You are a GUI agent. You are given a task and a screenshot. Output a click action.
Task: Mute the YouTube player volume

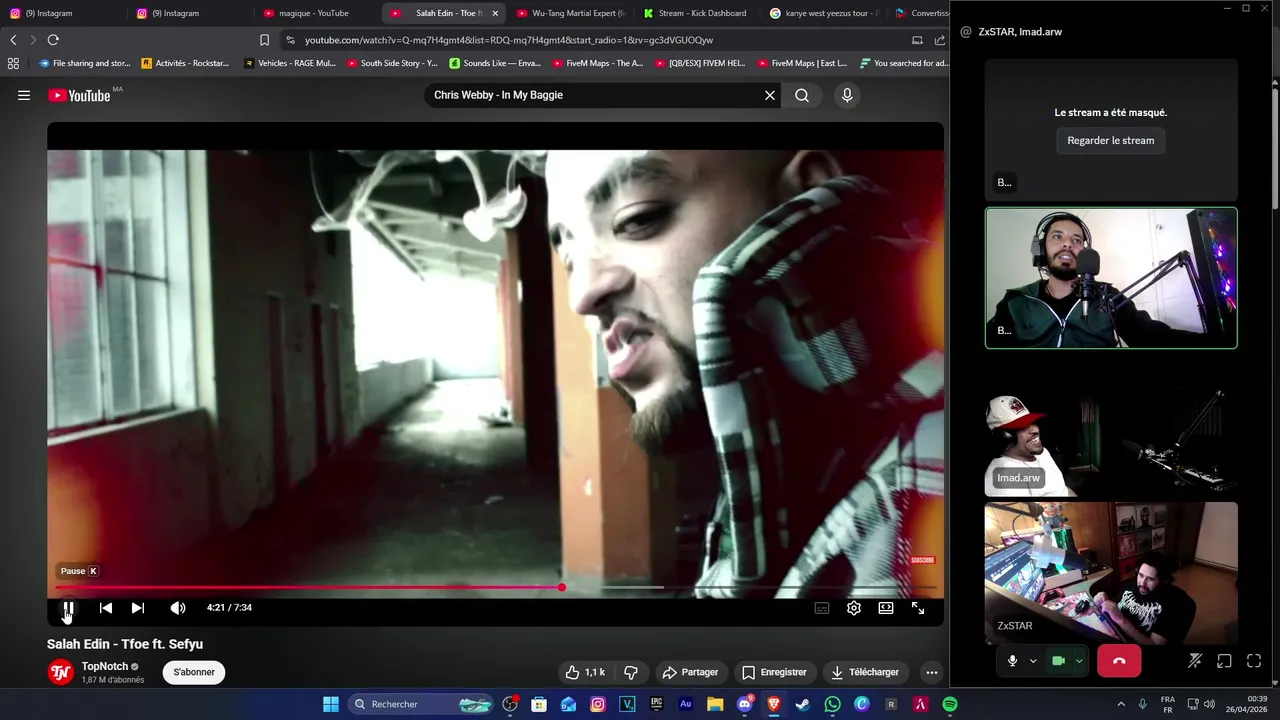point(178,608)
